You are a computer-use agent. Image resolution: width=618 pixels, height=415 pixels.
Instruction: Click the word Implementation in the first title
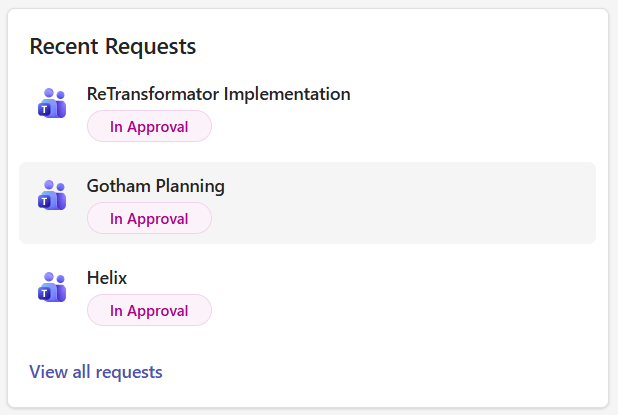[x=287, y=94]
